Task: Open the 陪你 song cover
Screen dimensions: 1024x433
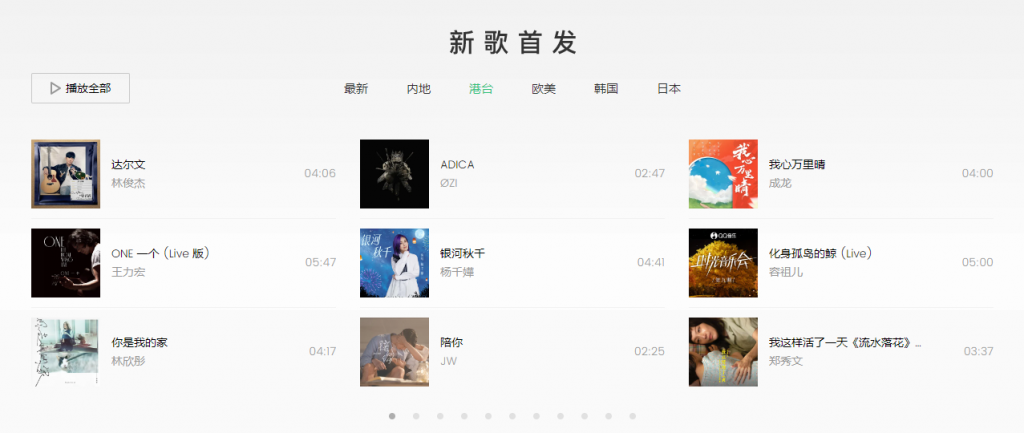Action: tap(394, 352)
